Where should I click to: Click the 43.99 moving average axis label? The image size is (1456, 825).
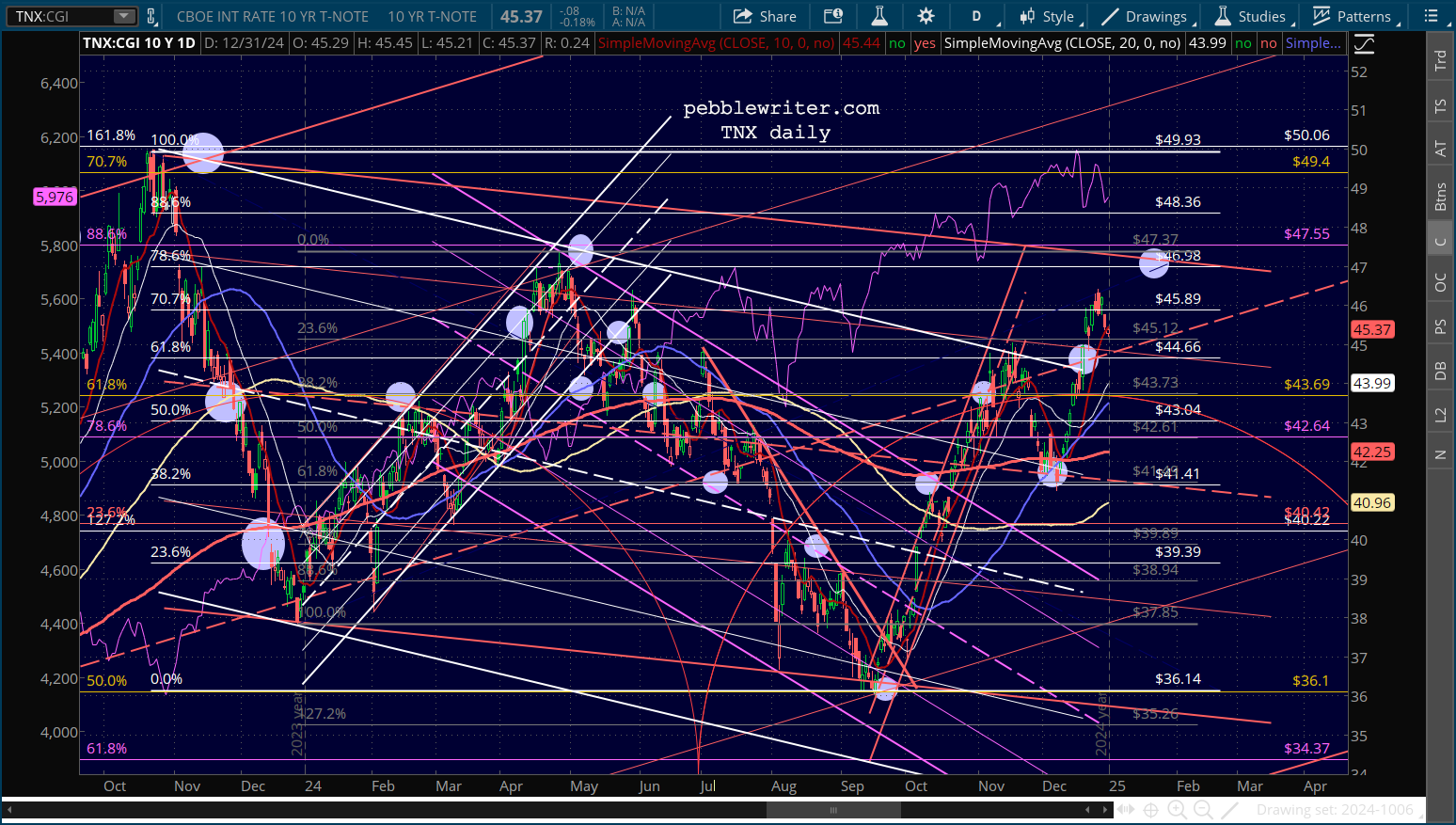1372,383
